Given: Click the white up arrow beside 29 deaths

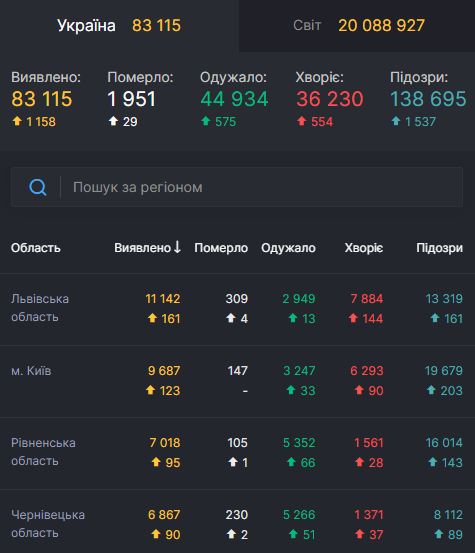Looking at the screenshot, I should (113, 121).
